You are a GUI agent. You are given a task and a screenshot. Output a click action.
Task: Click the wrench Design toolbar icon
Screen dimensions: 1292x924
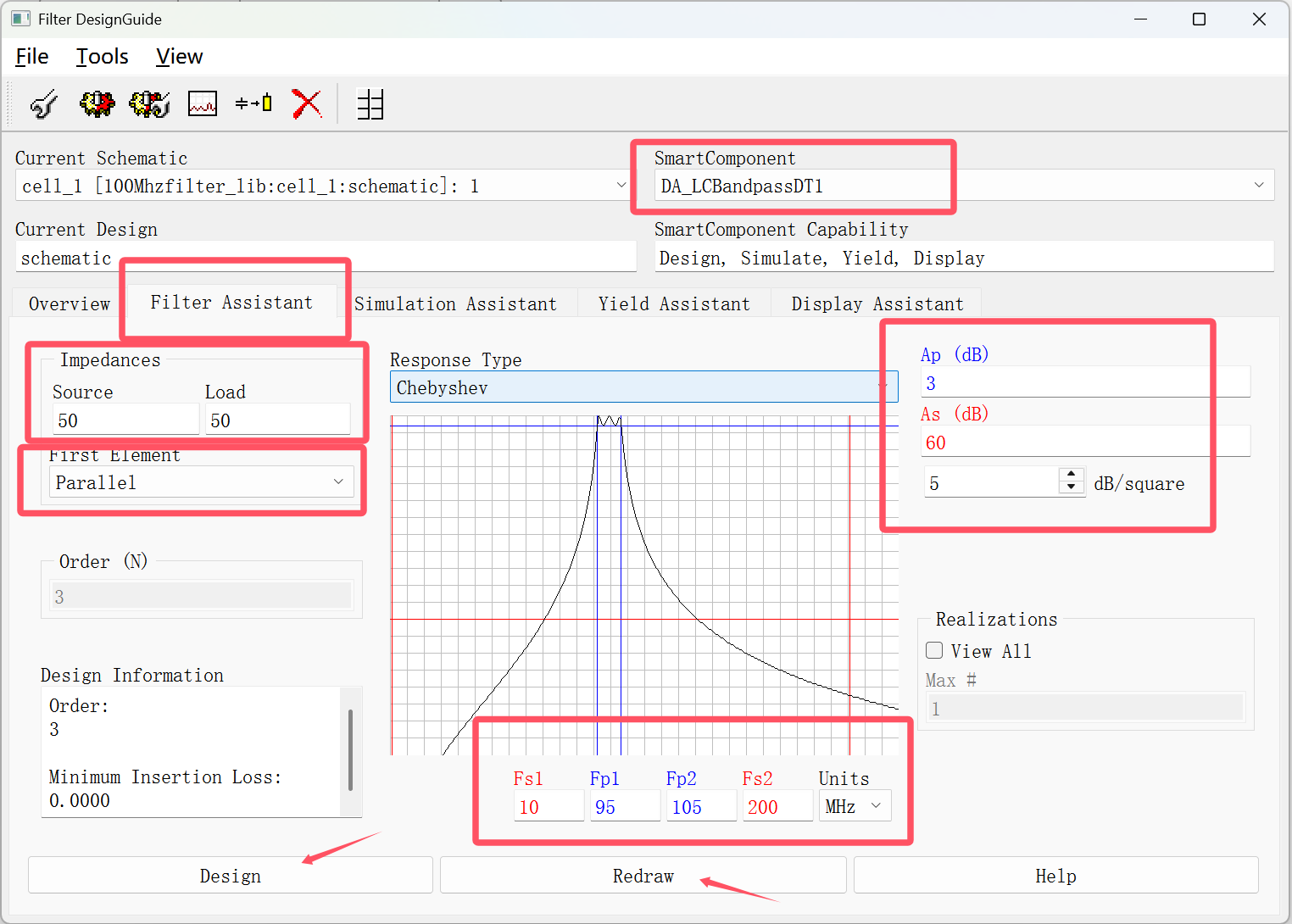(x=44, y=104)
